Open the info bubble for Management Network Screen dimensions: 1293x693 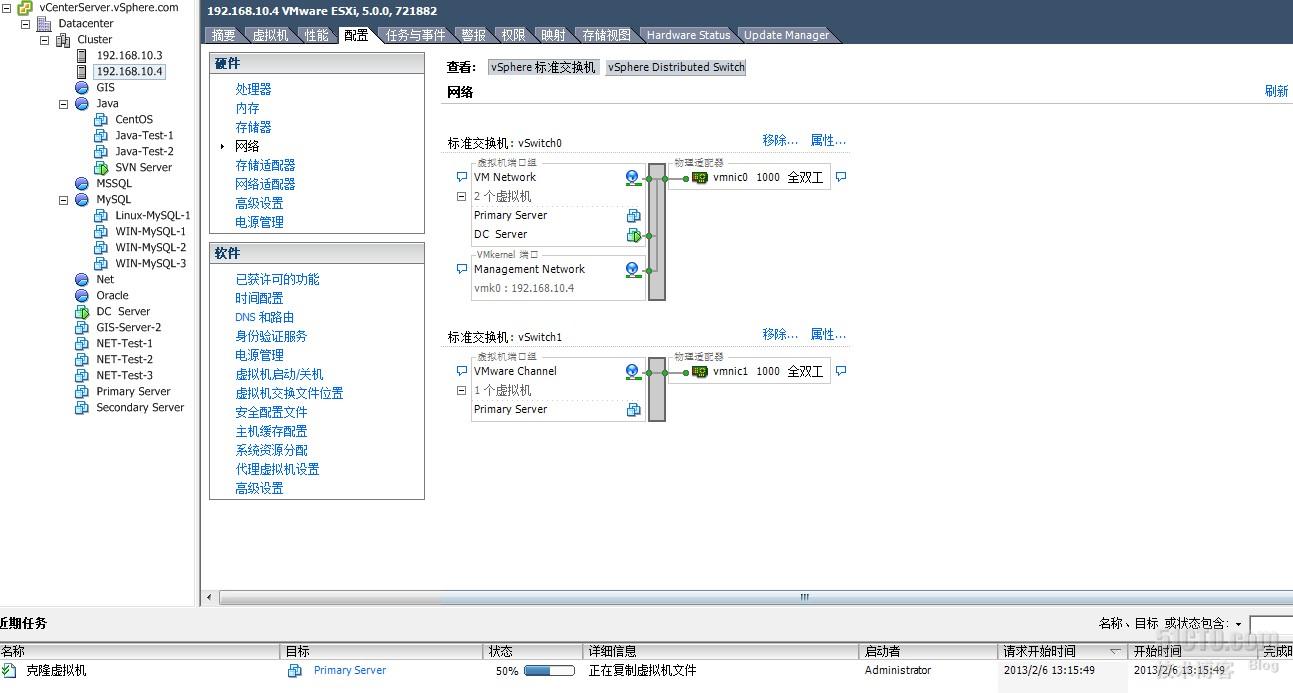click(462, 269)
